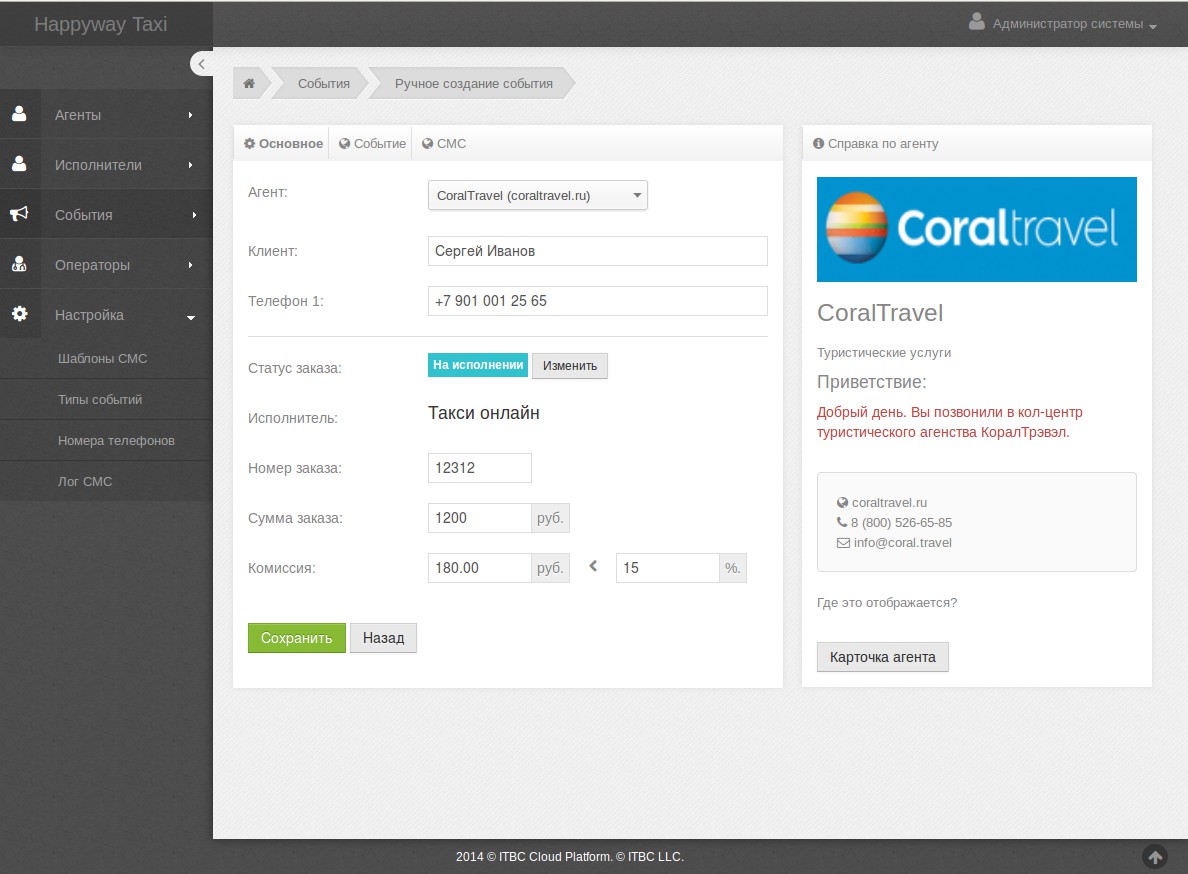
Task: Click the Такси онлайн performer text
Action: tap(483, 413)
